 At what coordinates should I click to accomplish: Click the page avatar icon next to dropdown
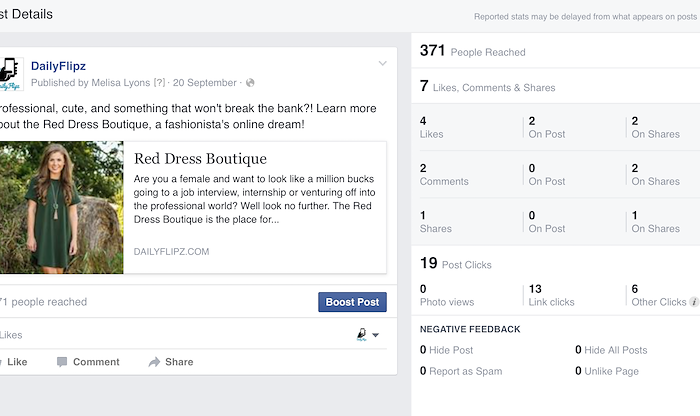click(x=362, y=334)
